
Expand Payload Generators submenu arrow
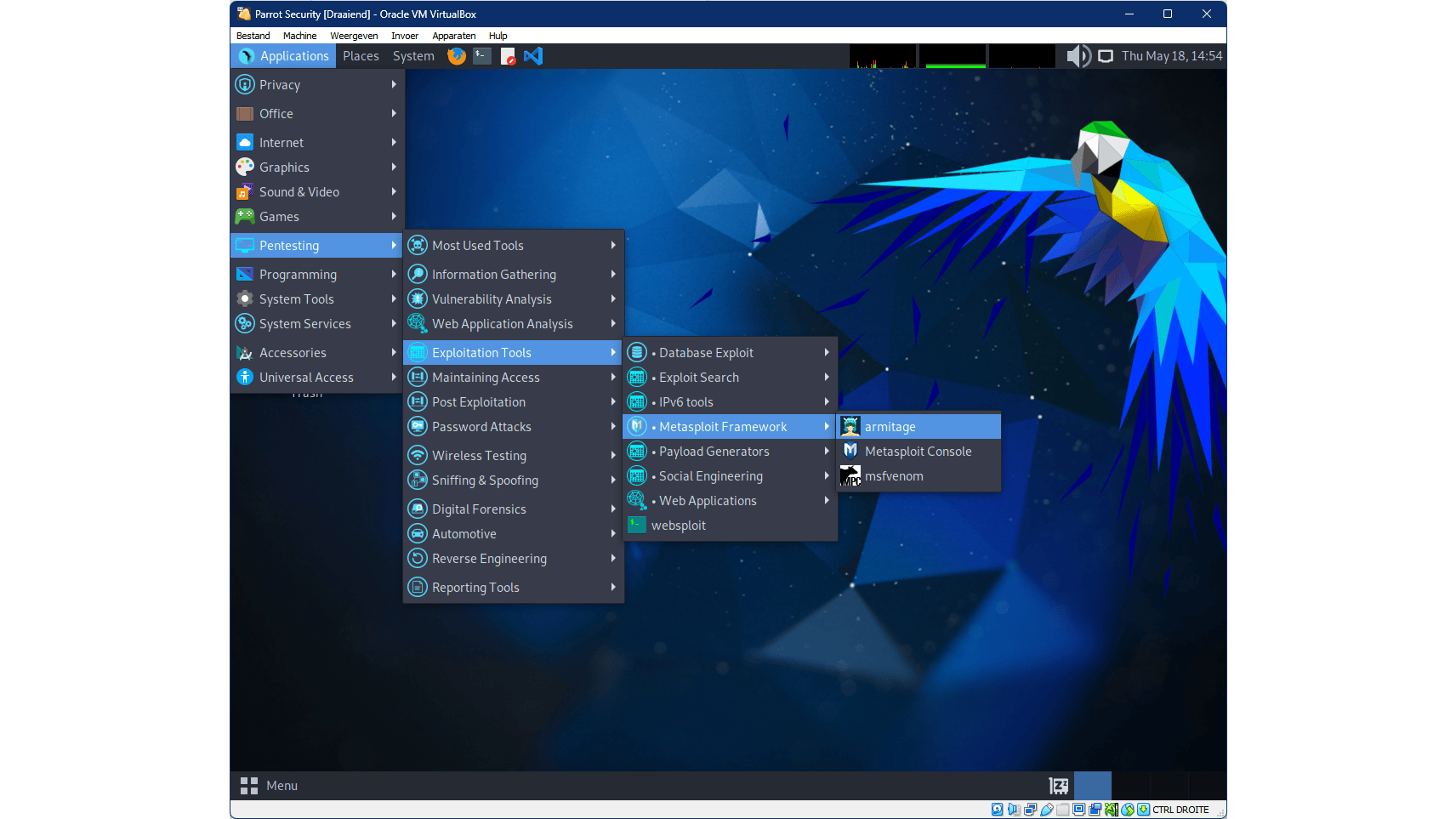(x=827, y=452)
